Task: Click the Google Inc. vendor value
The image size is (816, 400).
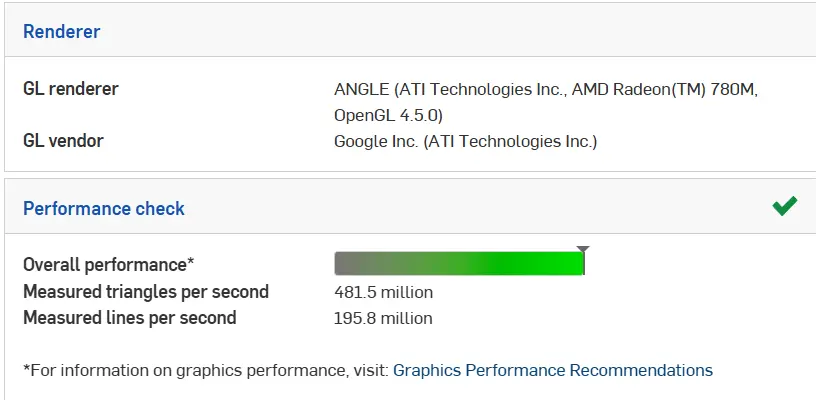Action: (x=465, y=141)
